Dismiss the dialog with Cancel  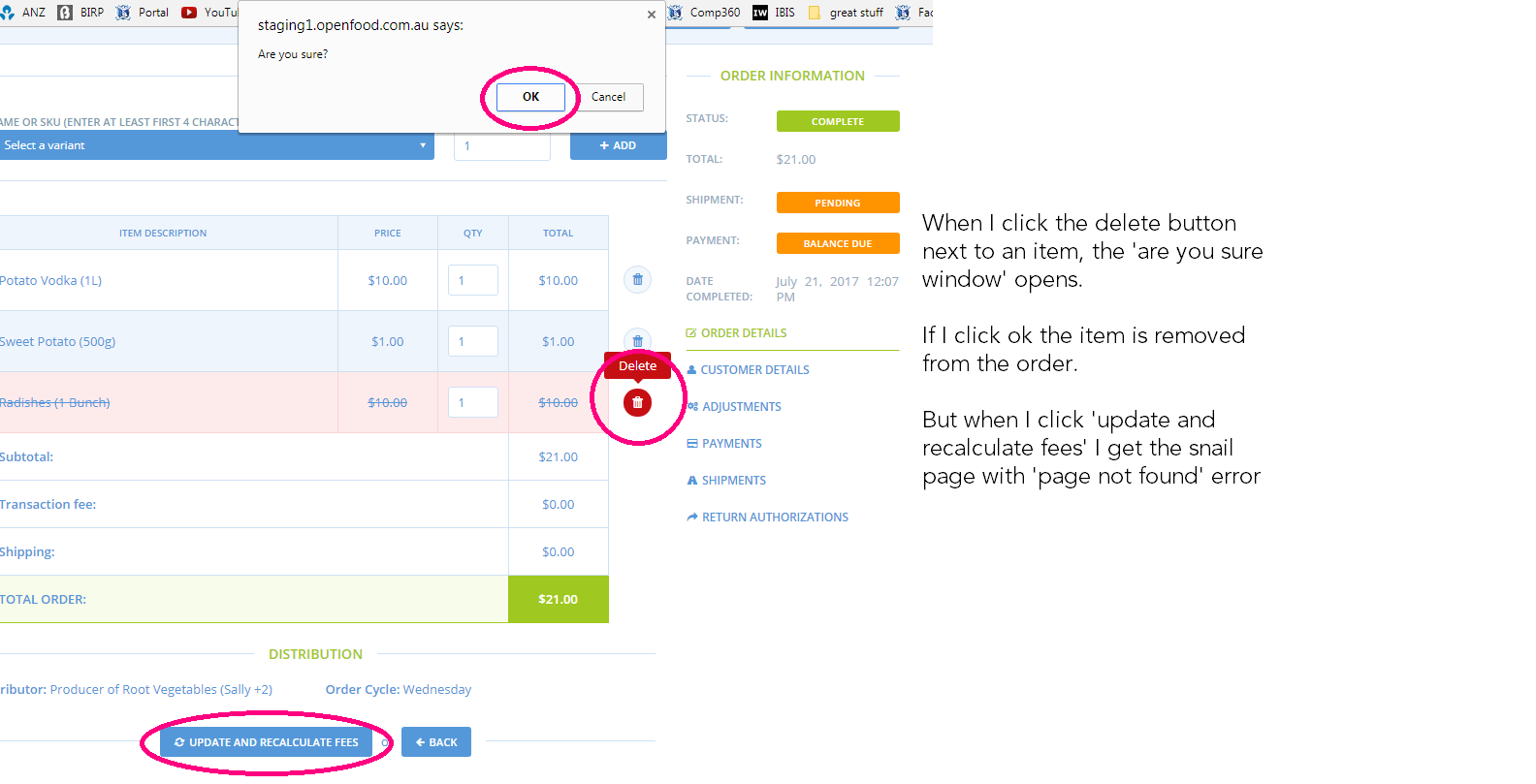click(608, 97)
